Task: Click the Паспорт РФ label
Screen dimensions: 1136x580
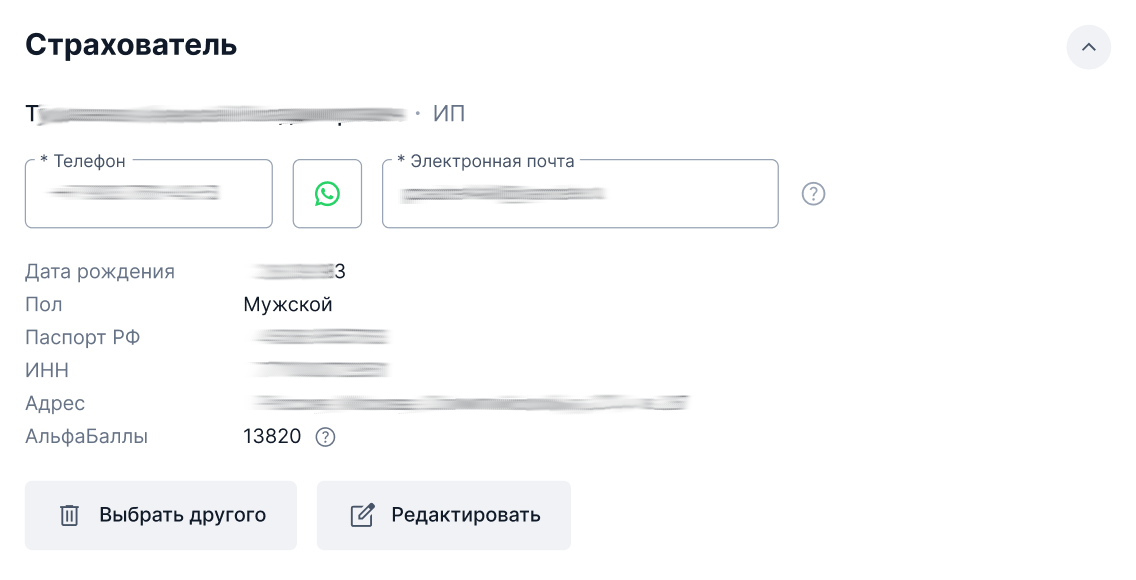Action: point(83,338)
